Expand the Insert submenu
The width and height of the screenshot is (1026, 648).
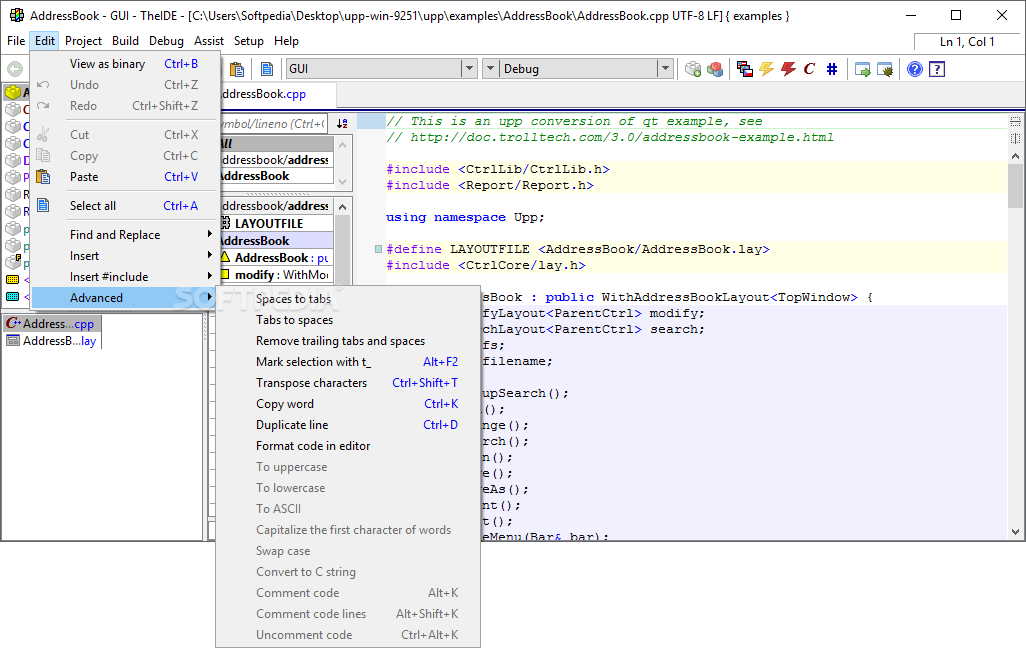125,255
